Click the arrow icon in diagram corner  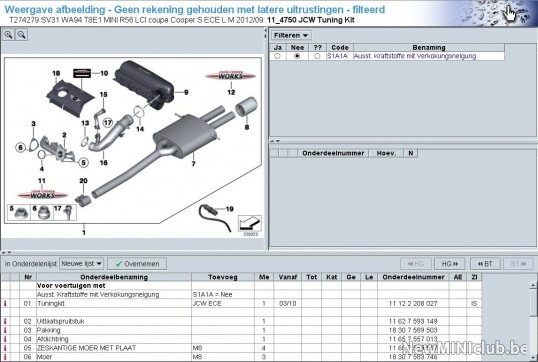tap(250, 223)
